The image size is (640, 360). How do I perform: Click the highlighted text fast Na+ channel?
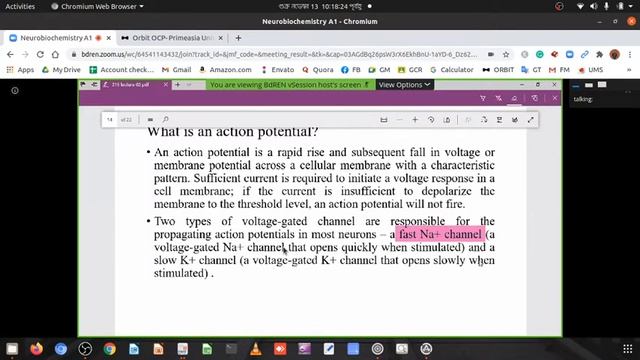tap(440, 234)
